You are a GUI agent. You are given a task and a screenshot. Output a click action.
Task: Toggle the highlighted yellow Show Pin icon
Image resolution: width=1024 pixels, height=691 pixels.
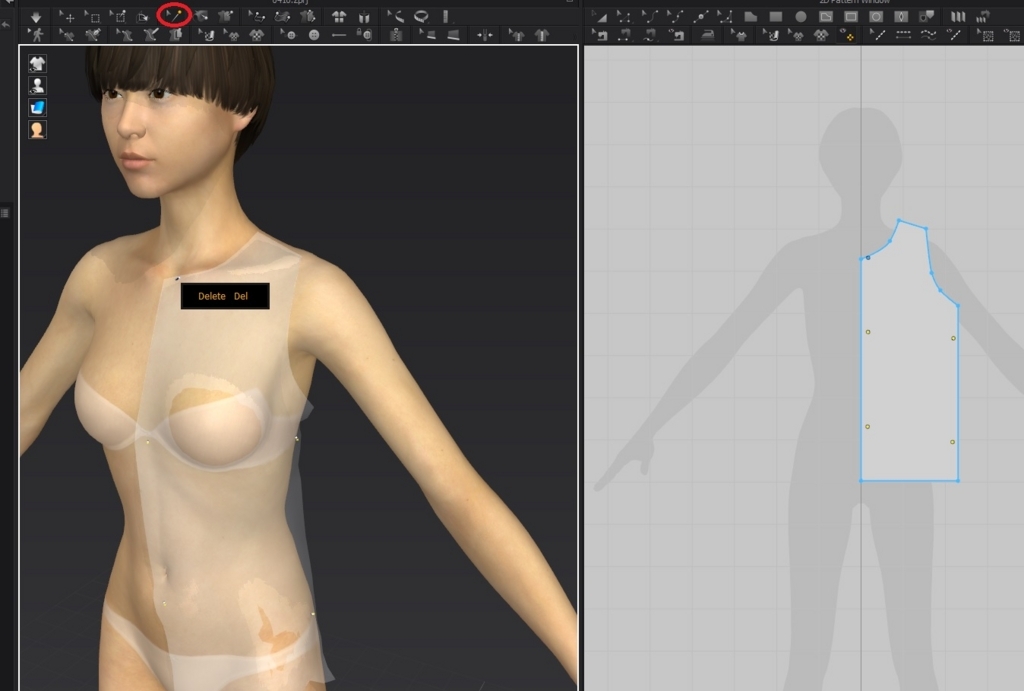click(847, 36)
